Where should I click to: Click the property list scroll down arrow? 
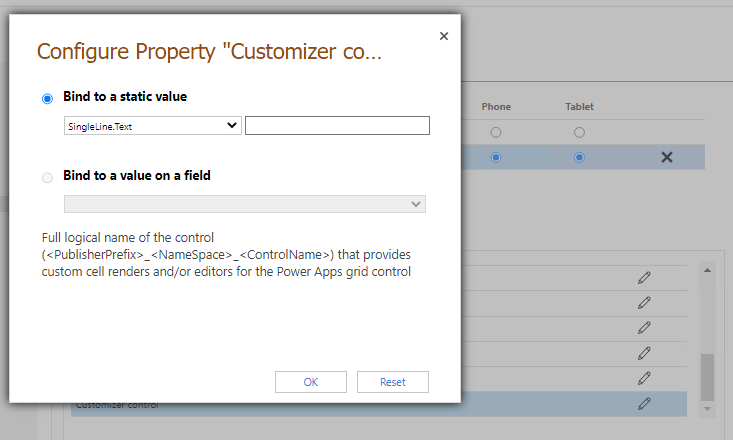[x=708, y=409]
